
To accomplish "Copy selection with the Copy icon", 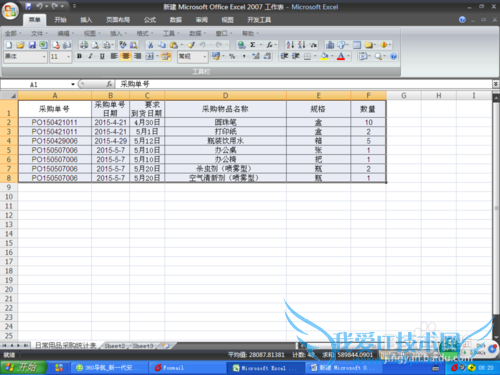I will click(162, 45).
